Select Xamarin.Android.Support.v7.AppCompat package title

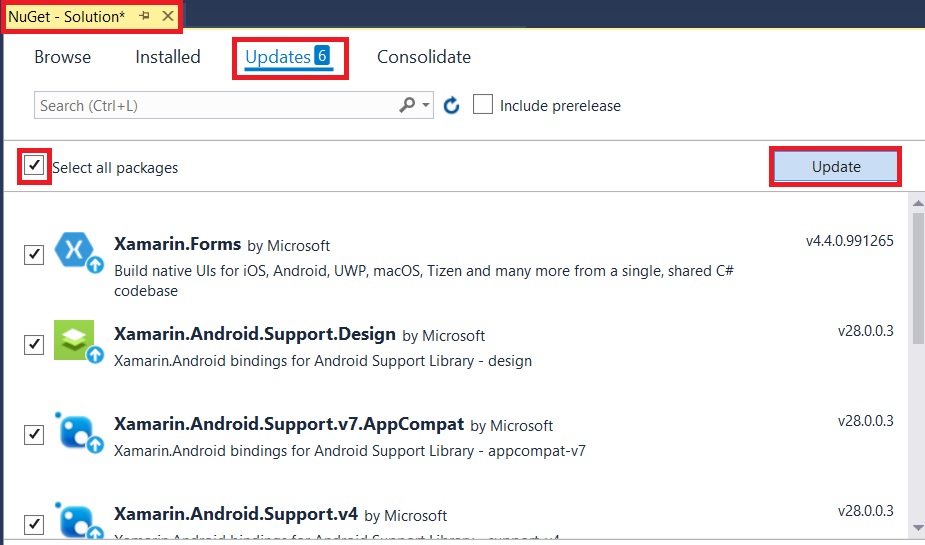289,424
